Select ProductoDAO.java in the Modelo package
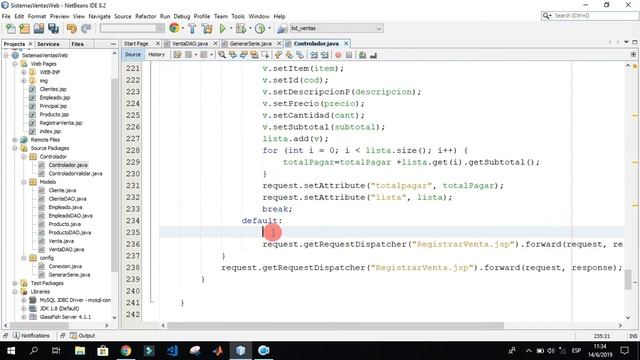The height and width of the screenshot is (360, 640). [x=70, y=233]
